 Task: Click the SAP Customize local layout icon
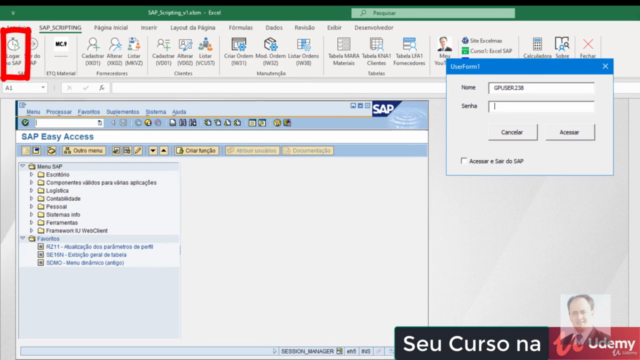(x=287, y=122)
